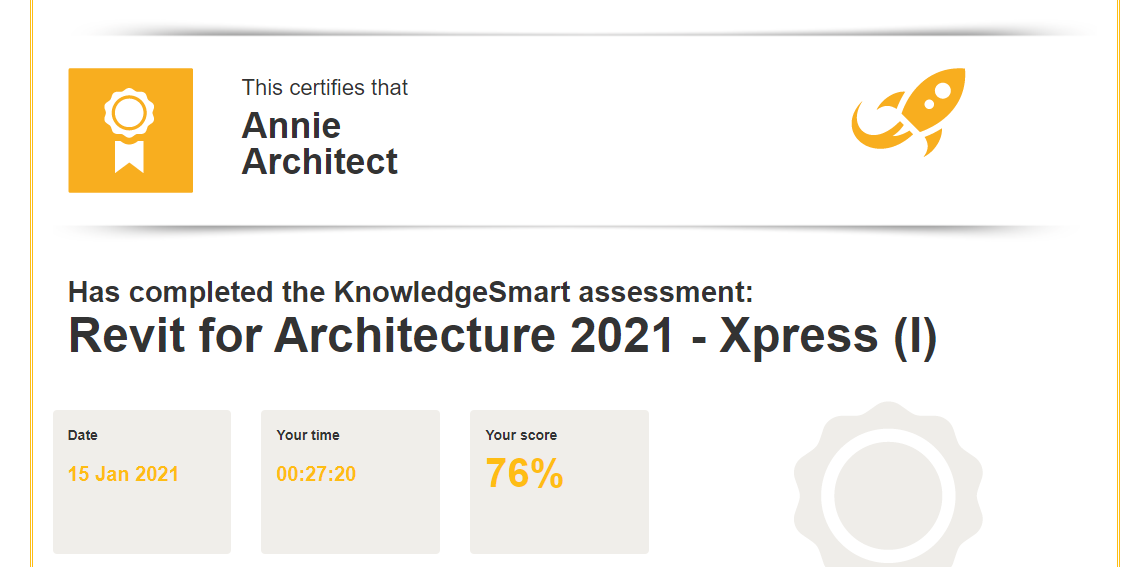1144x567 pixels.
Task: Select the Date info card
Action: (142, 482)
